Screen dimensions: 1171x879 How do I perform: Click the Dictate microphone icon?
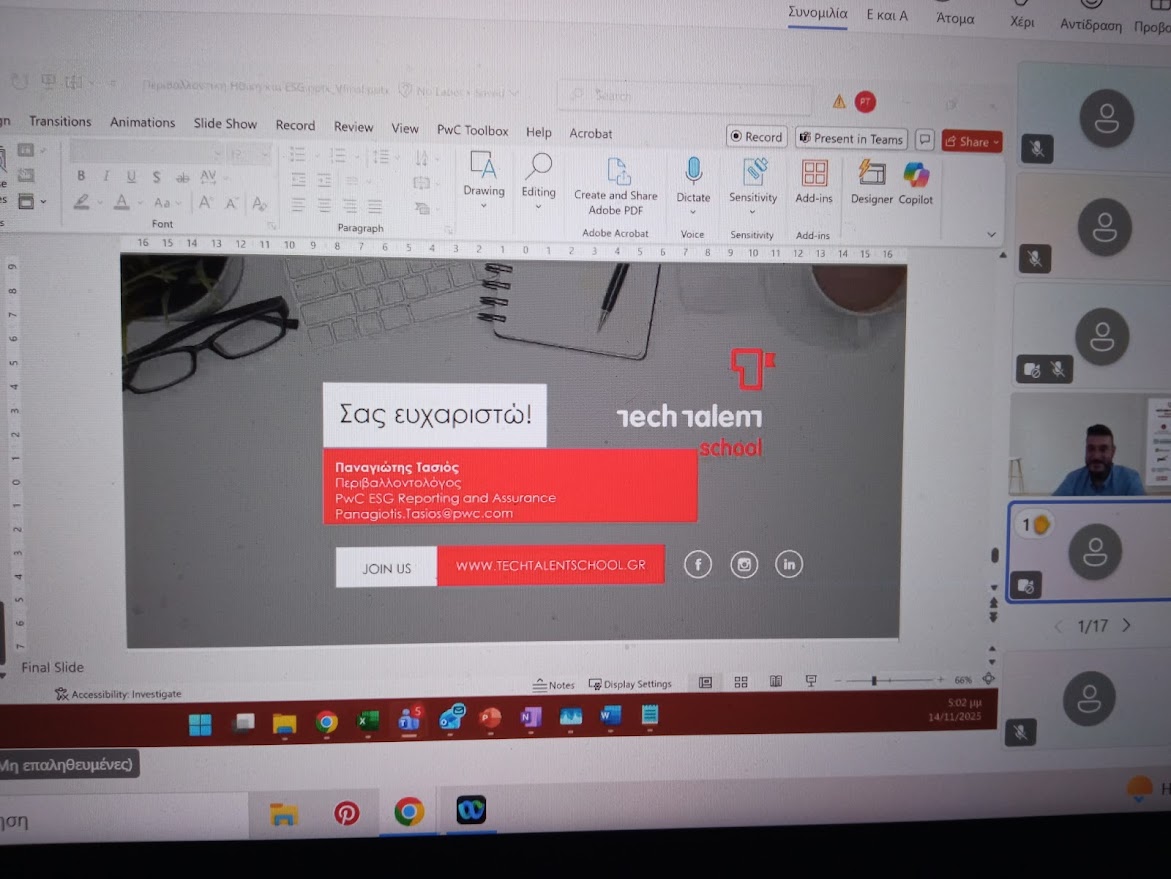click(x=693, y=172)
